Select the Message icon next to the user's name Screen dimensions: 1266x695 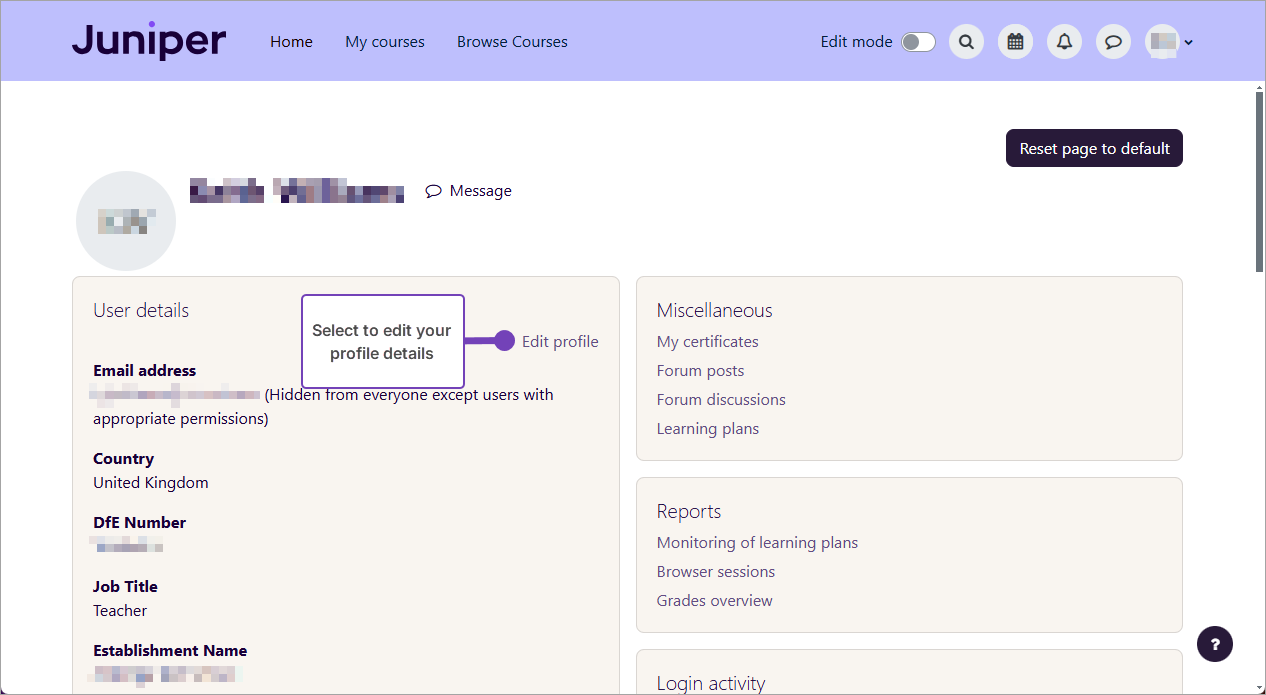click(434, 190)
